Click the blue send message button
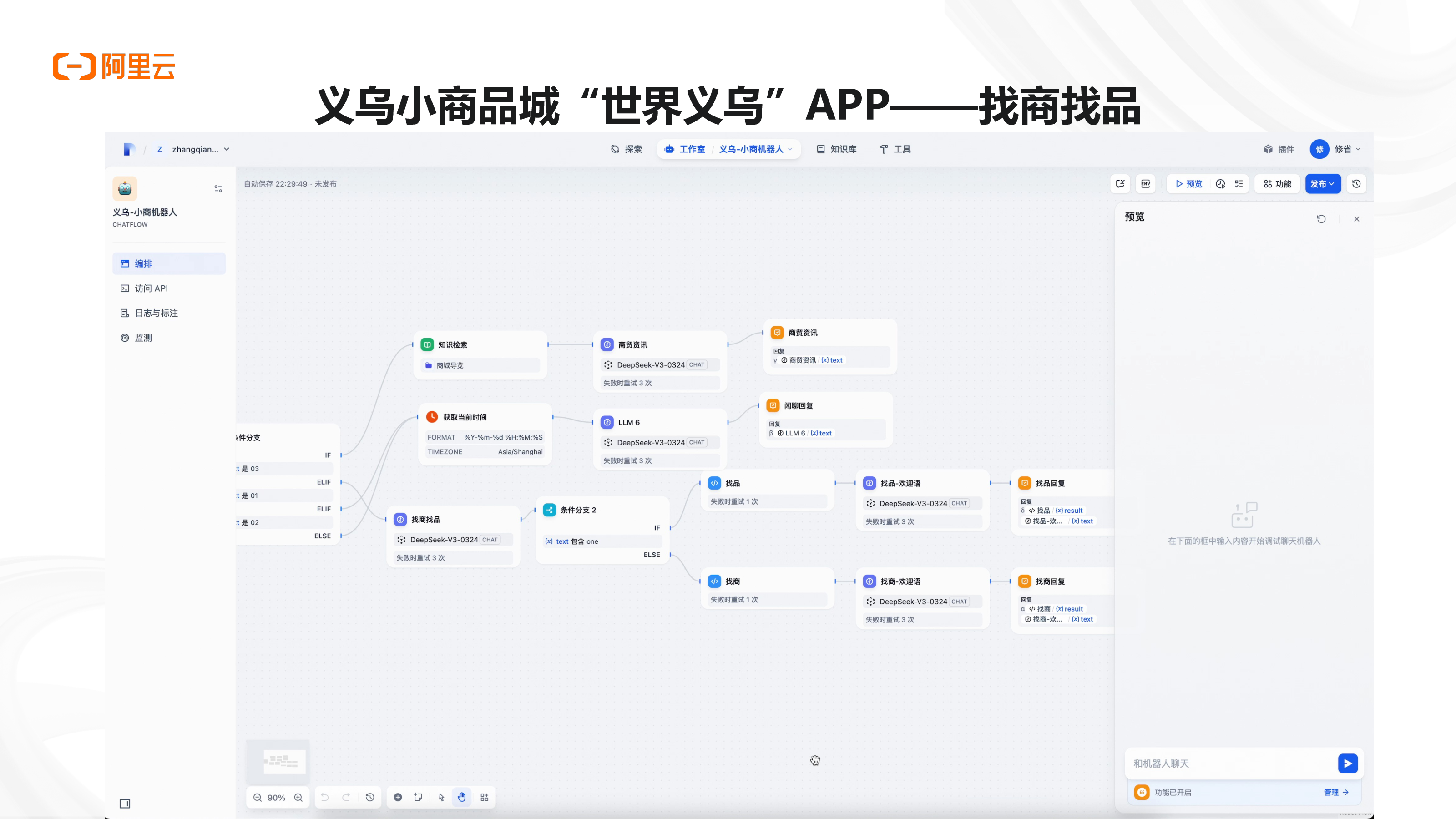1456x819 pixels. [1348, 763]
